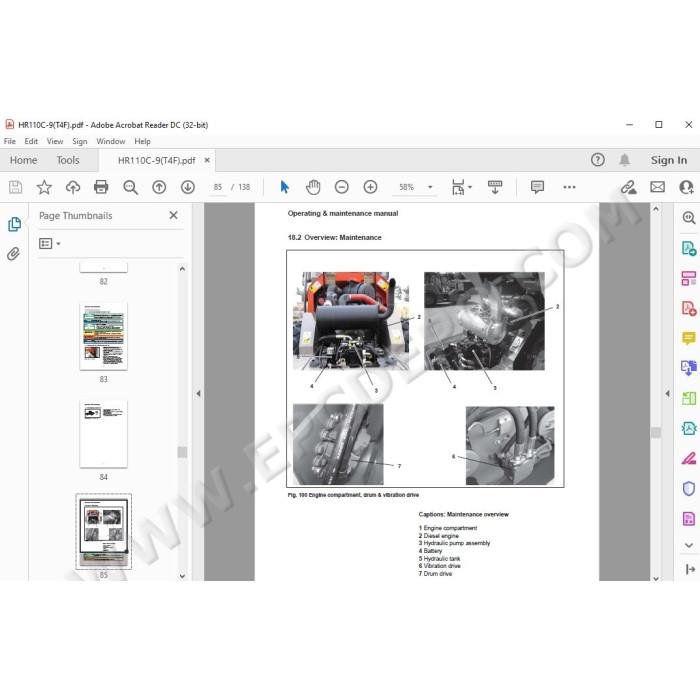The image size is (700, 700).
Task: Add a comment using the comment icon
Action: pos(537,187)
